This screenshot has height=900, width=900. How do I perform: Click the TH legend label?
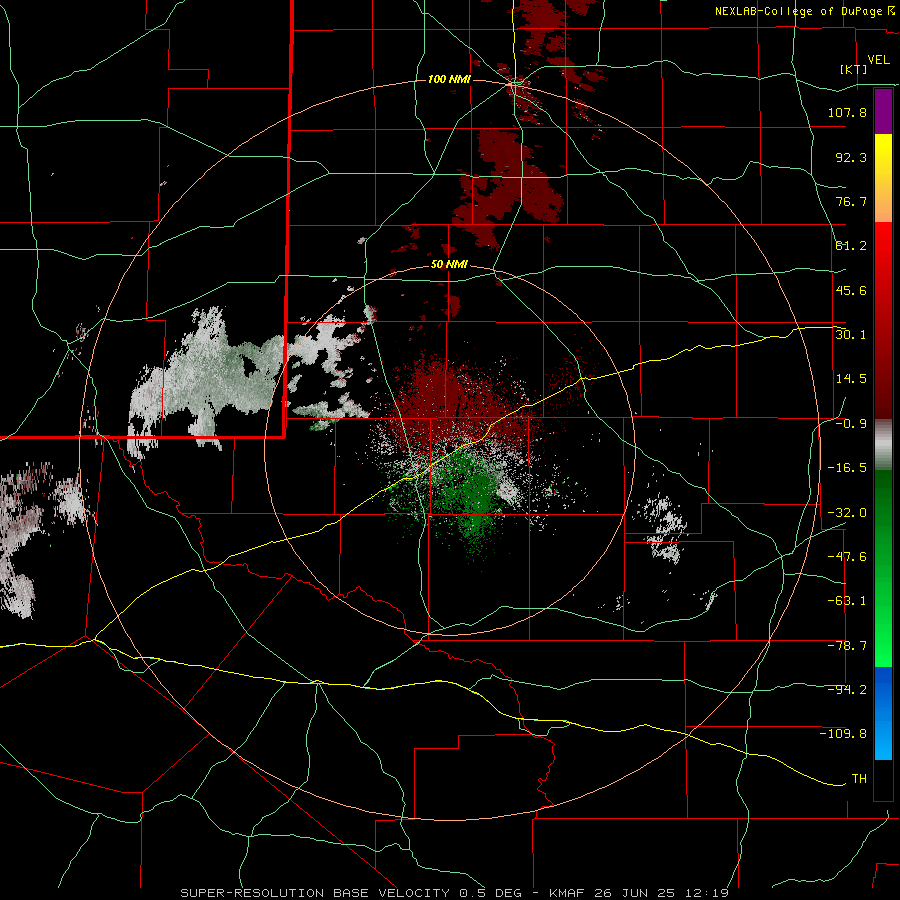[x=859, y=779]
